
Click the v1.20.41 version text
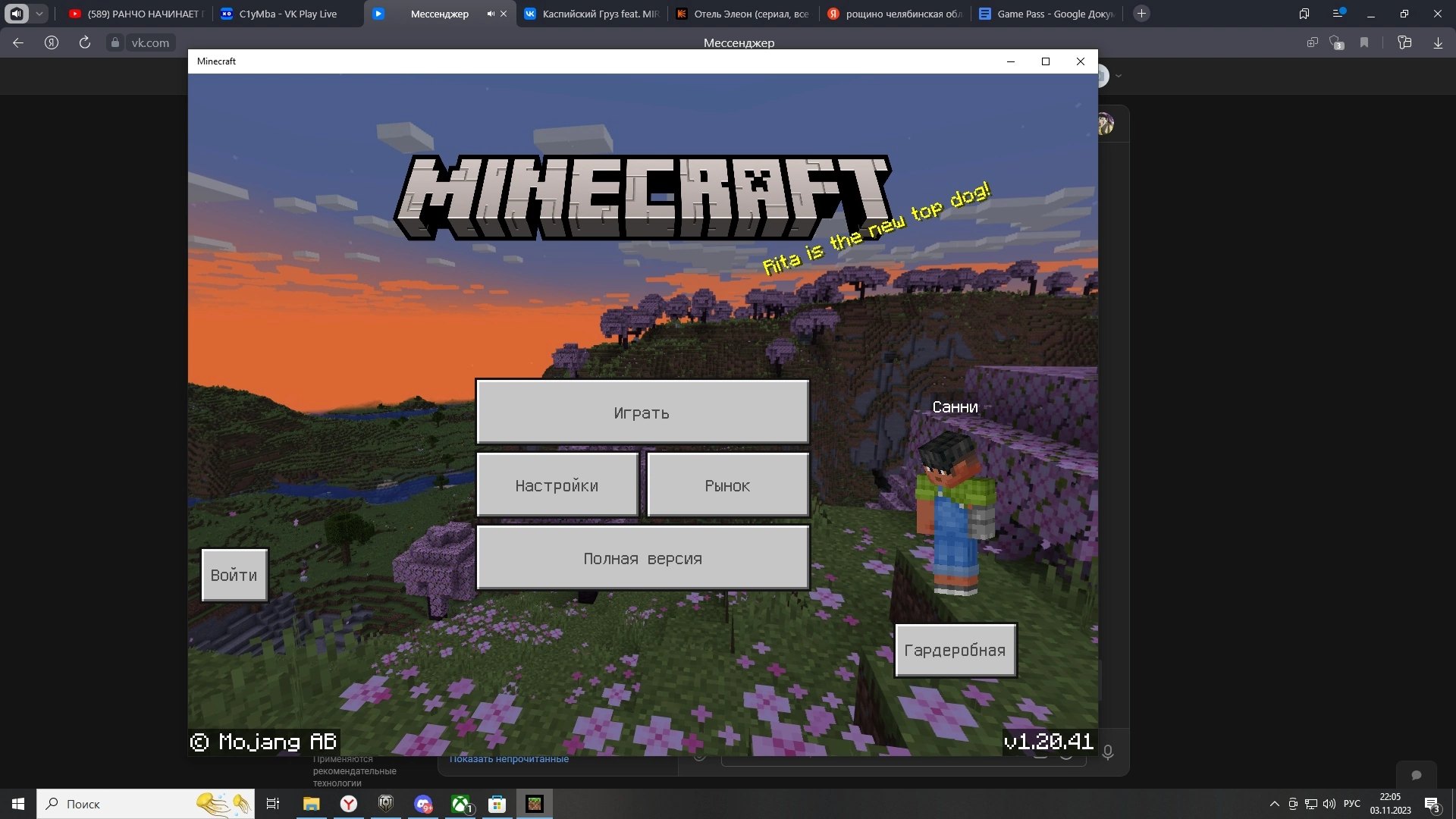coord(1049,742)
